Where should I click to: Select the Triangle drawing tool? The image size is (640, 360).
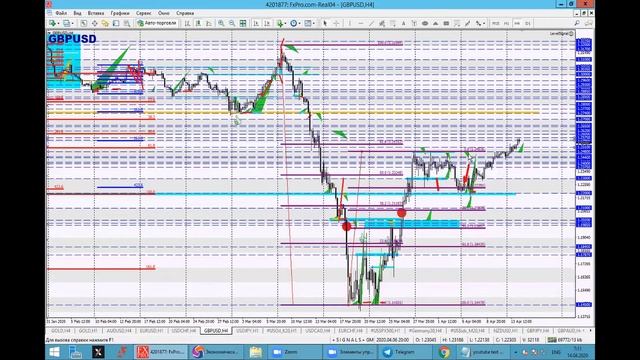coord(436,23)
